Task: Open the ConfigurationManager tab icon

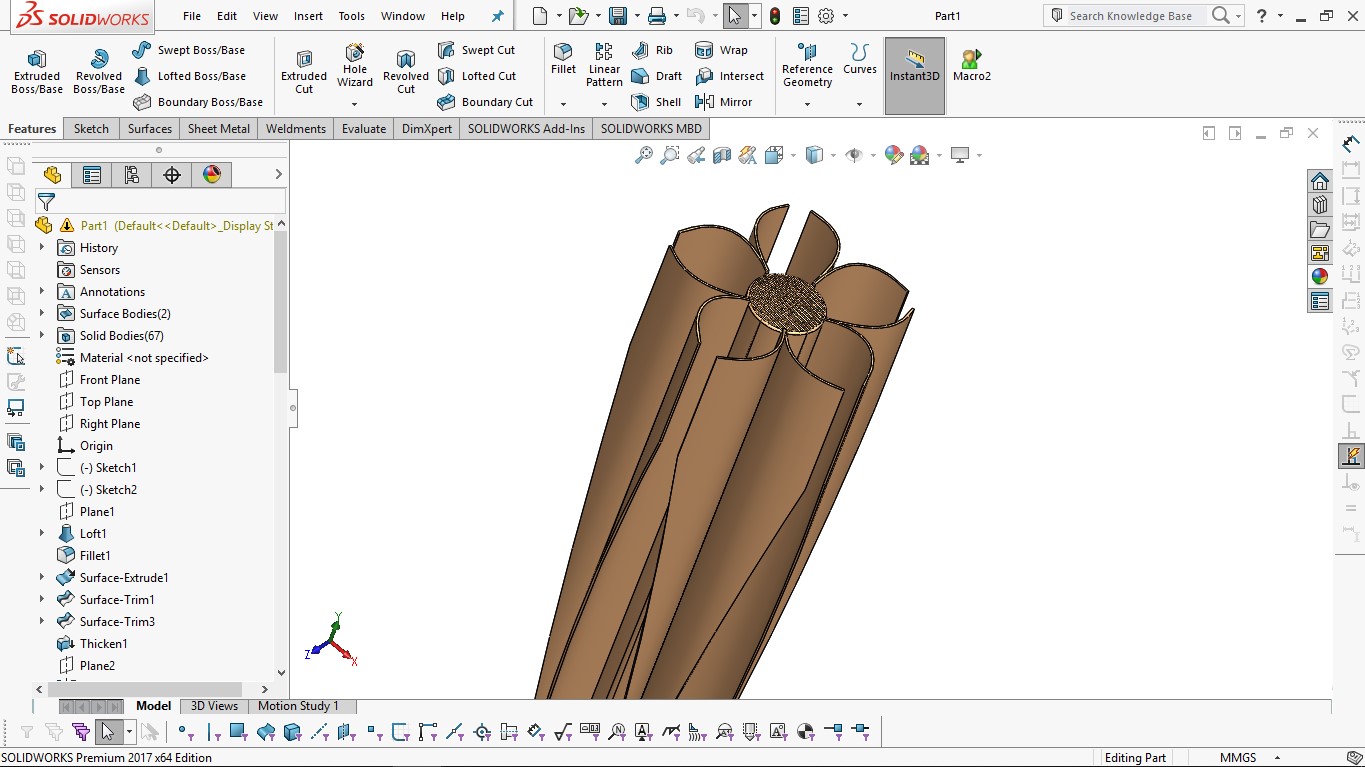Action: [x=131, y=175]
